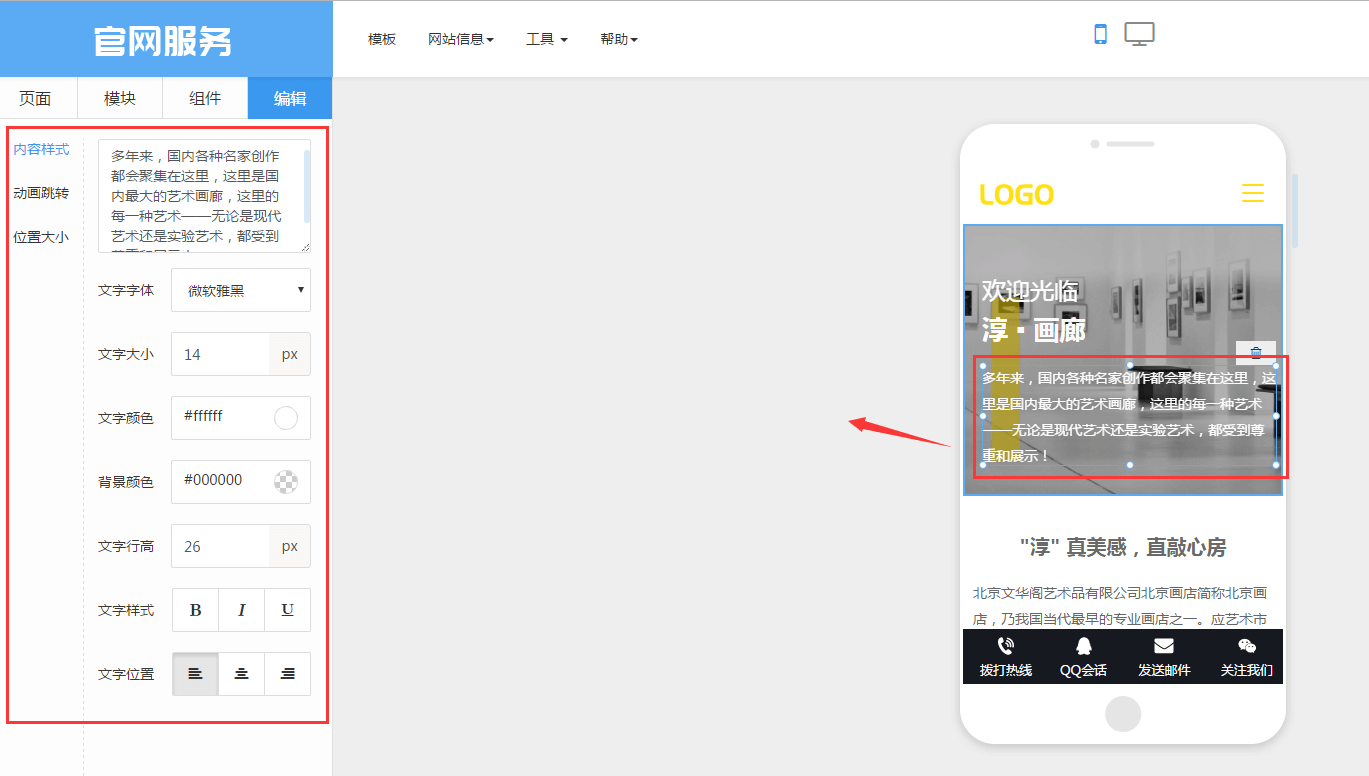This screenshot has width=1369, height=776.
Task: Switch to mobile phone preview icon
Action: (1100, 34)
